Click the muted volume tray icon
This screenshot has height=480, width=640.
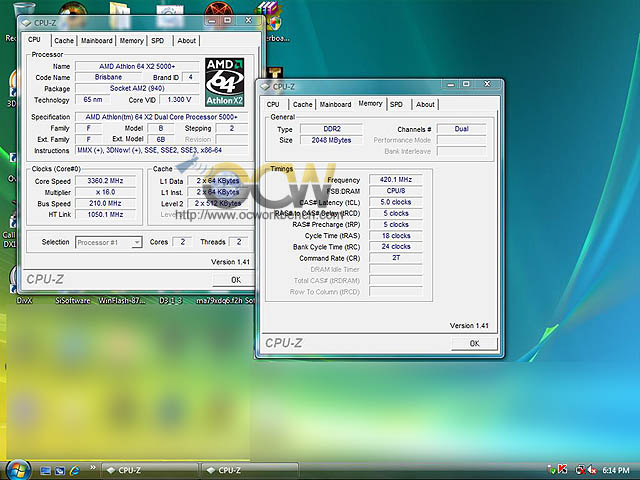point(592,471)
